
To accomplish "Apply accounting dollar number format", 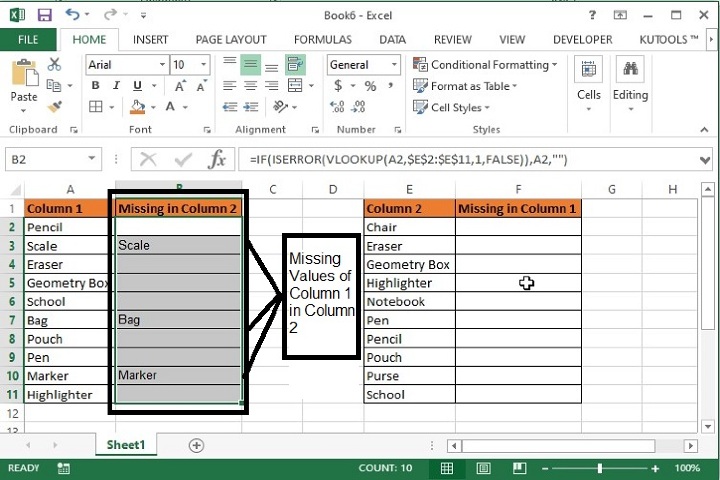I will click(338, 85).
